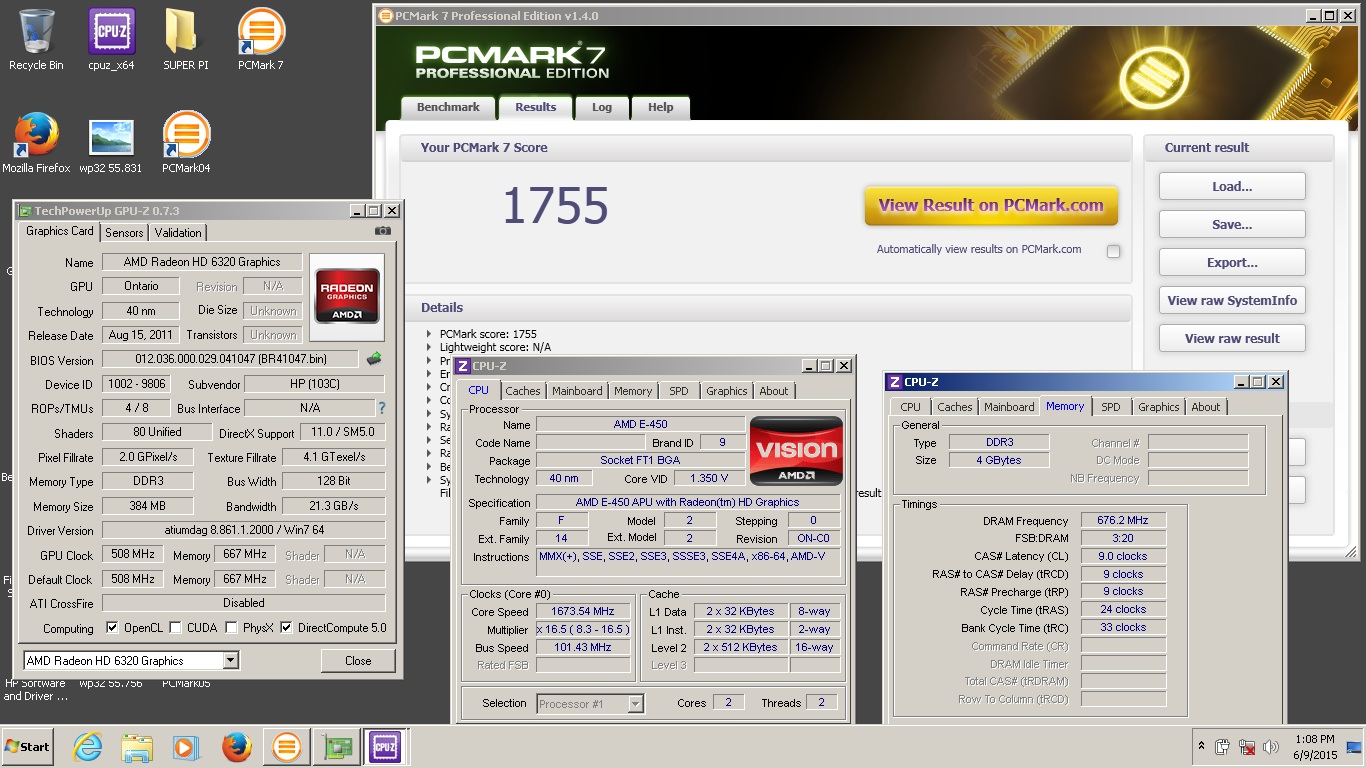
Task: Open the SUPER PI folder icon
Action: [x=186, y=40]
